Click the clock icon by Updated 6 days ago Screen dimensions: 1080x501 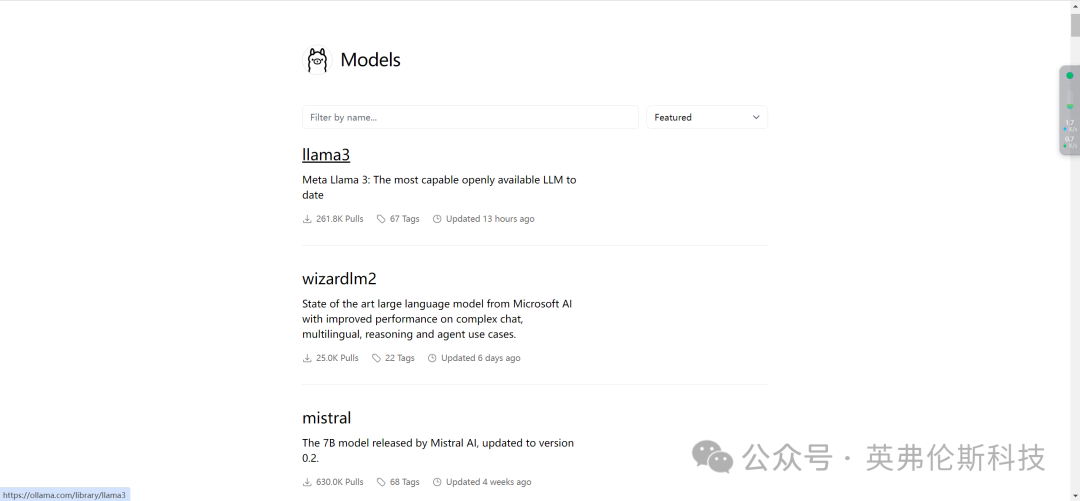[x=432, y=358]
